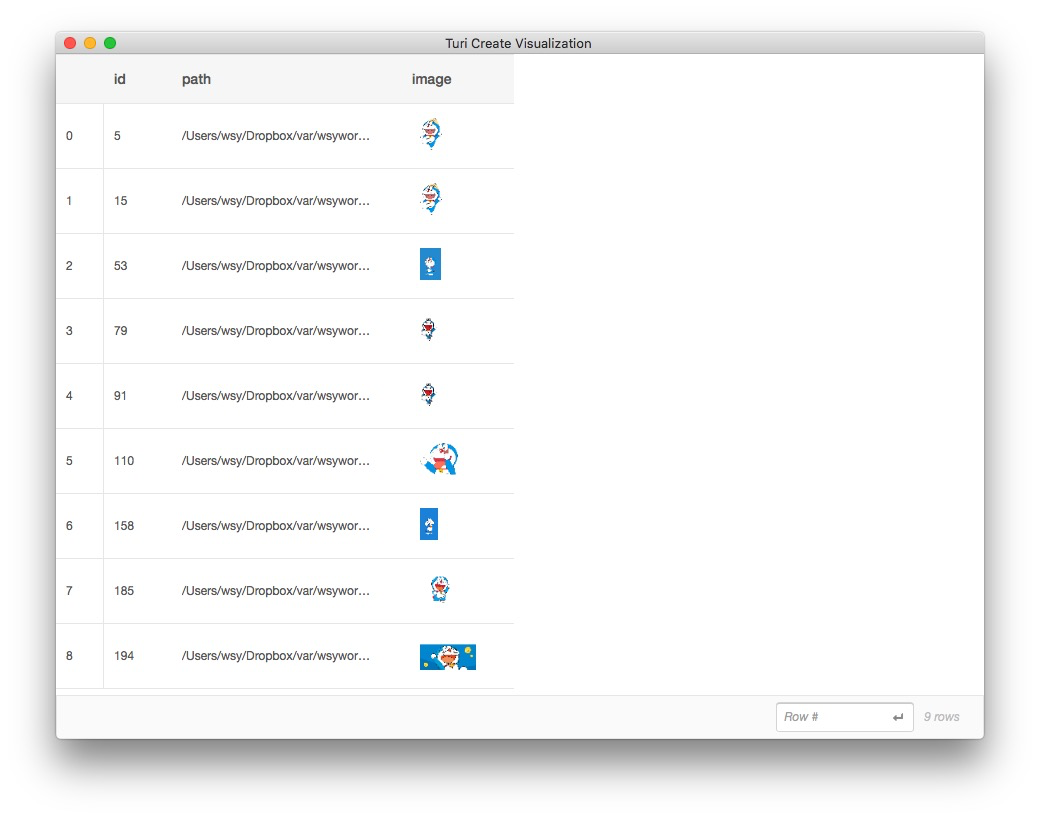Click the image column header
This screenshot has width=1040, height=819.
point(431,79)
